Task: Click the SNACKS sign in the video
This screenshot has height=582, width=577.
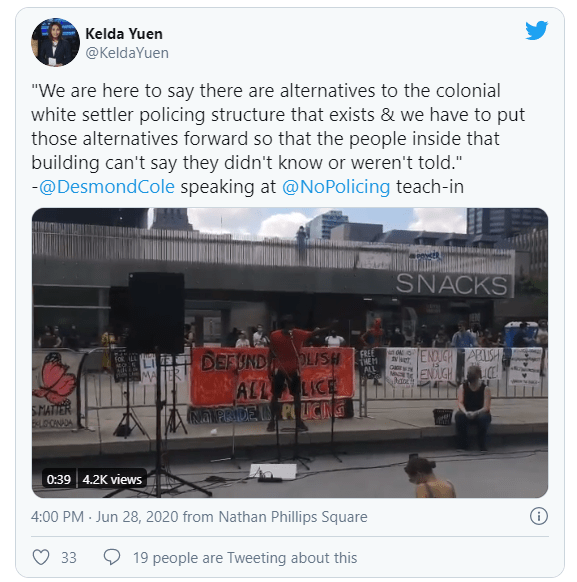Action: [452, 285]
